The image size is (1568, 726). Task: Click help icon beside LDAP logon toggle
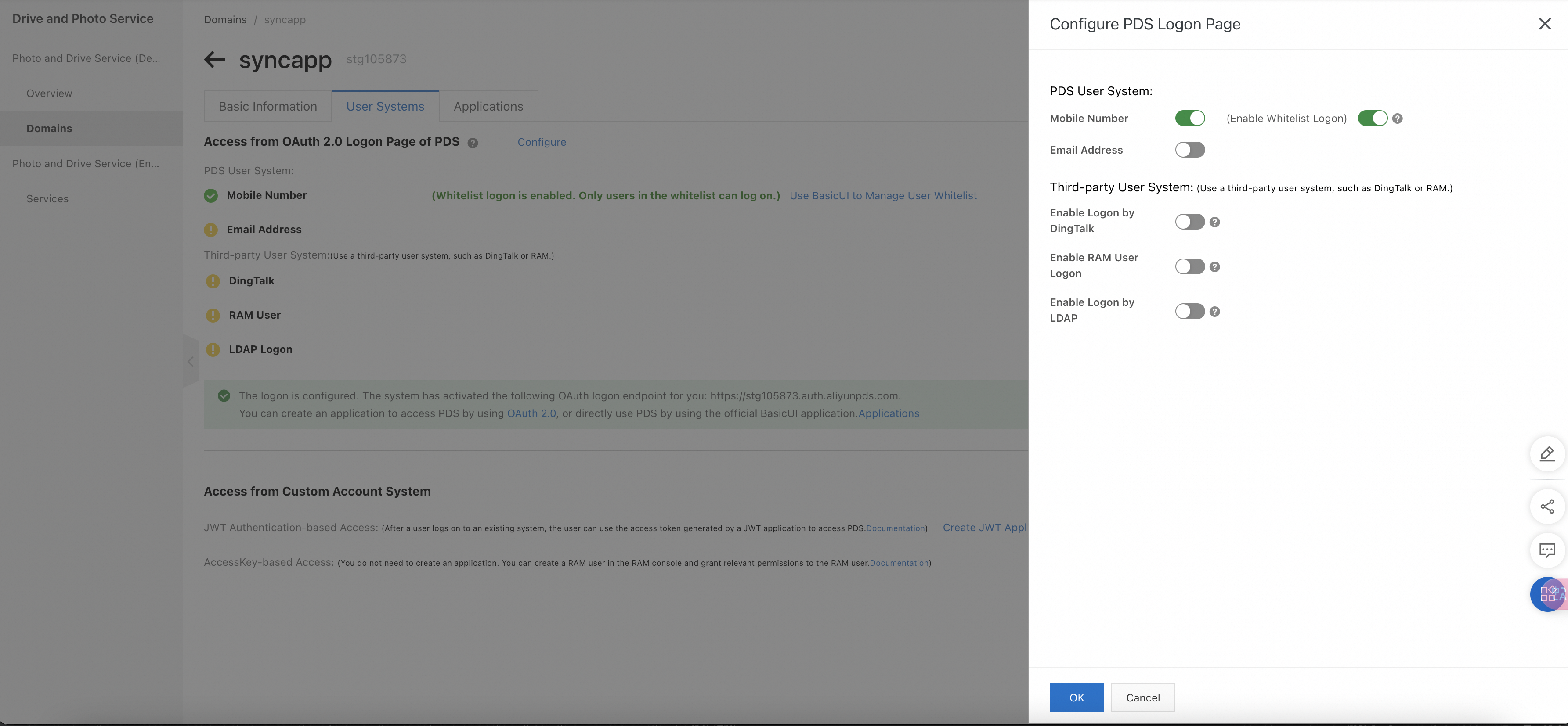pyautogui.click(x=1214, y=312)
